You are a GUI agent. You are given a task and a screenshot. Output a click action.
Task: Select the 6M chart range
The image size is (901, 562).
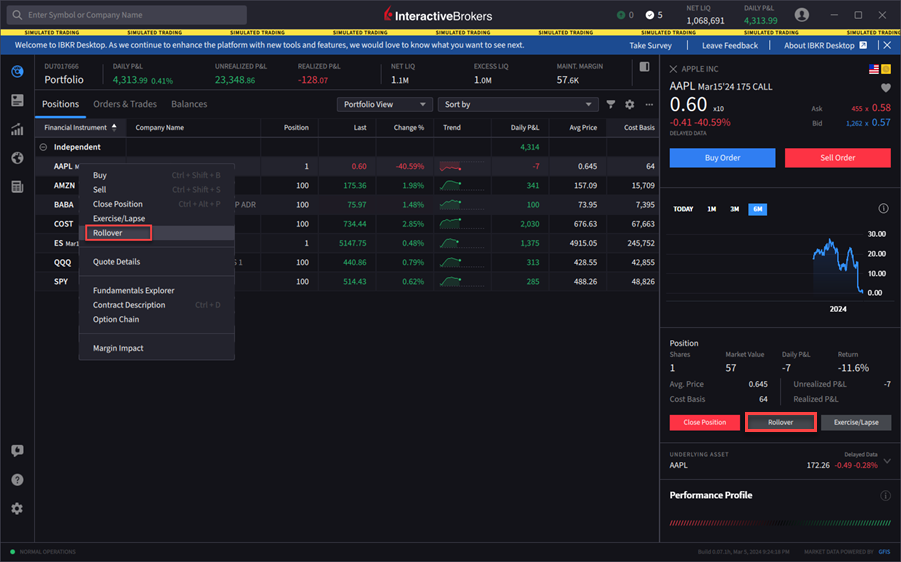point(757,209)
